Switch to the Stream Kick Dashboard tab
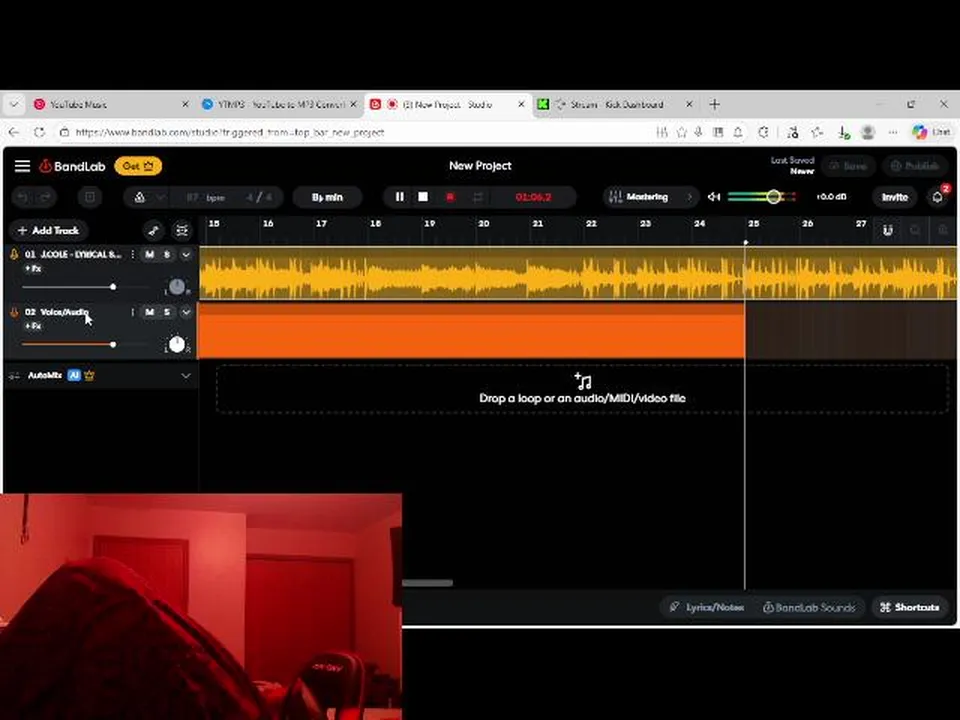 [x=616, y=105]
